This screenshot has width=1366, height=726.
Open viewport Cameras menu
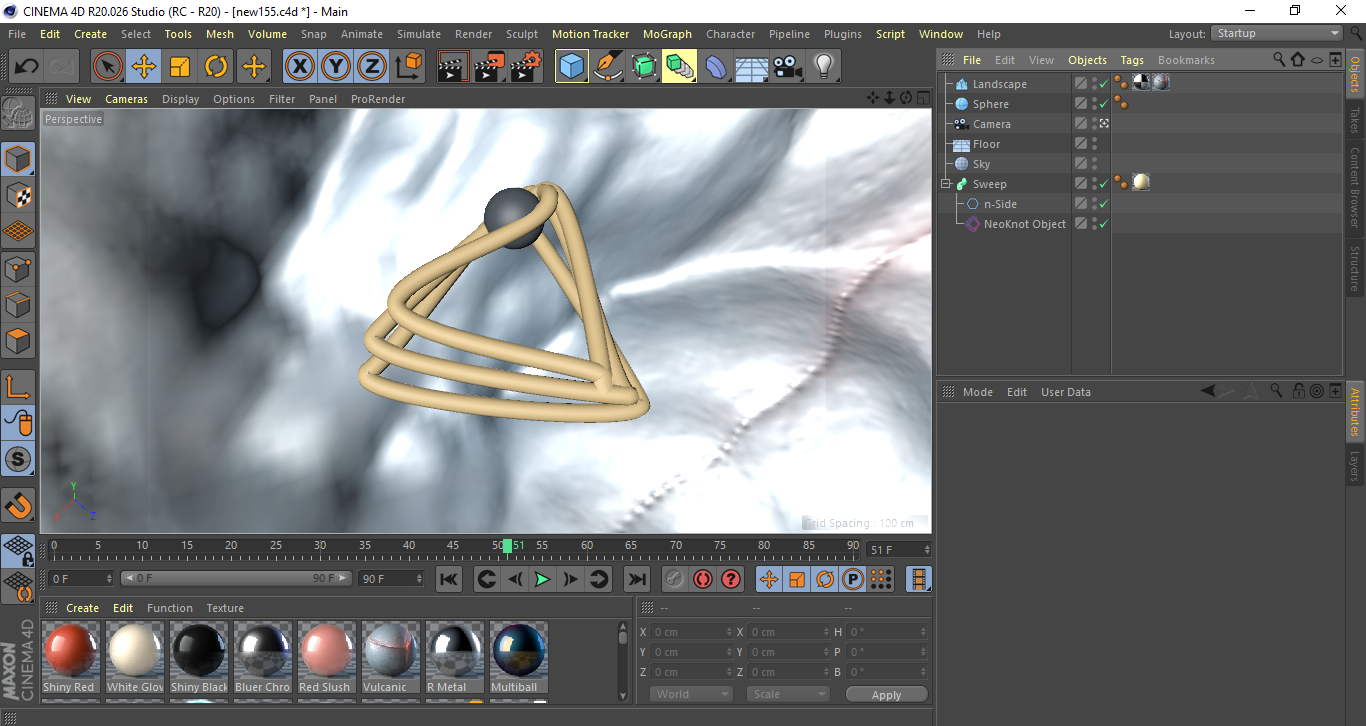point(126,99)
